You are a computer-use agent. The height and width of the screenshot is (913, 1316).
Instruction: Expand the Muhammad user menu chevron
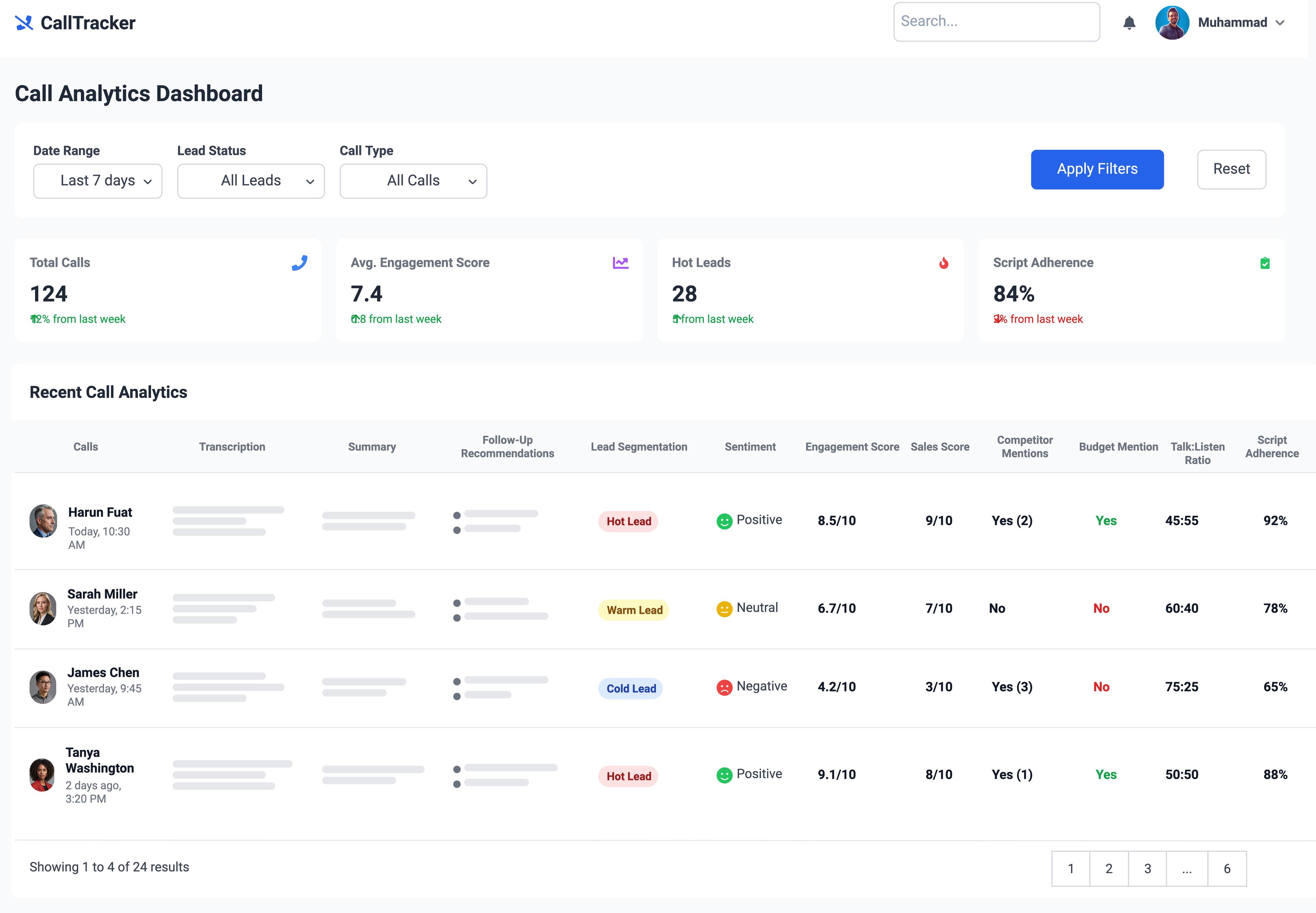click(x=1280, y=23)
